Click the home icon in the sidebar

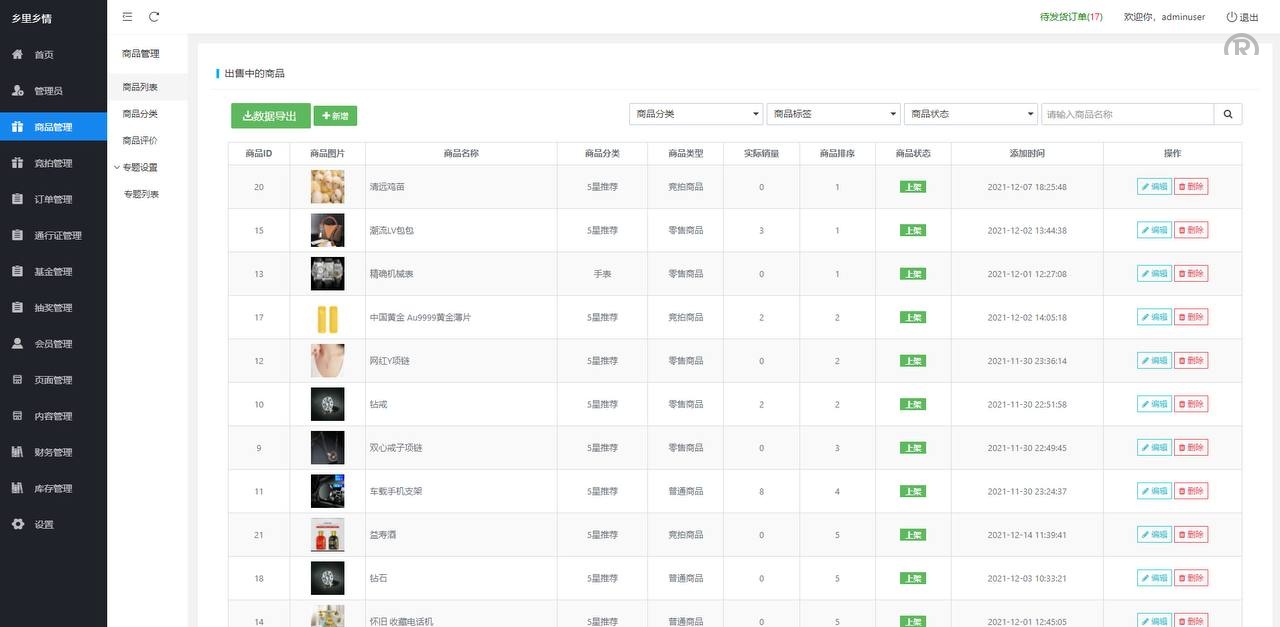(x=17, y=54)
